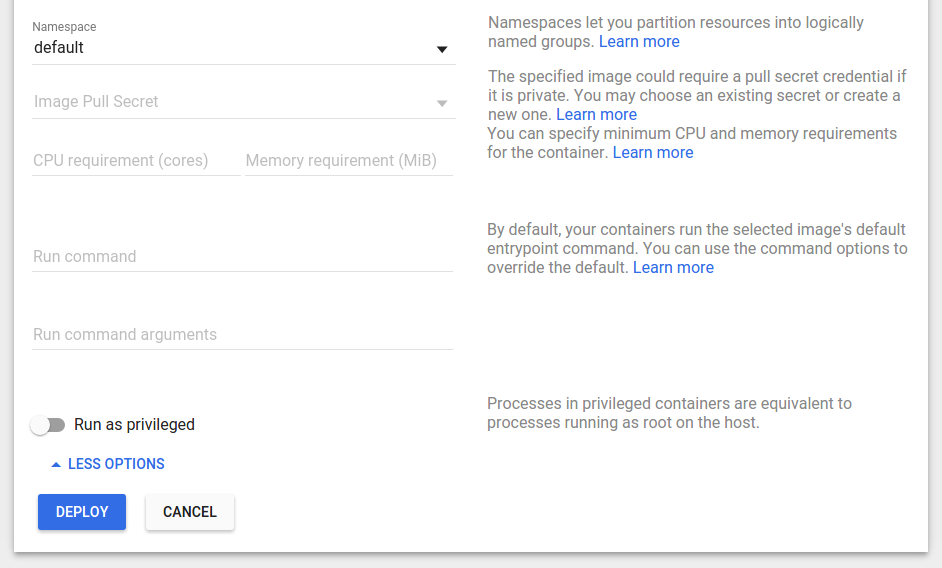Follow Learn more about CPU and memory requirements
This screenshot has width=942, height=568.
[x=652, y=153]
